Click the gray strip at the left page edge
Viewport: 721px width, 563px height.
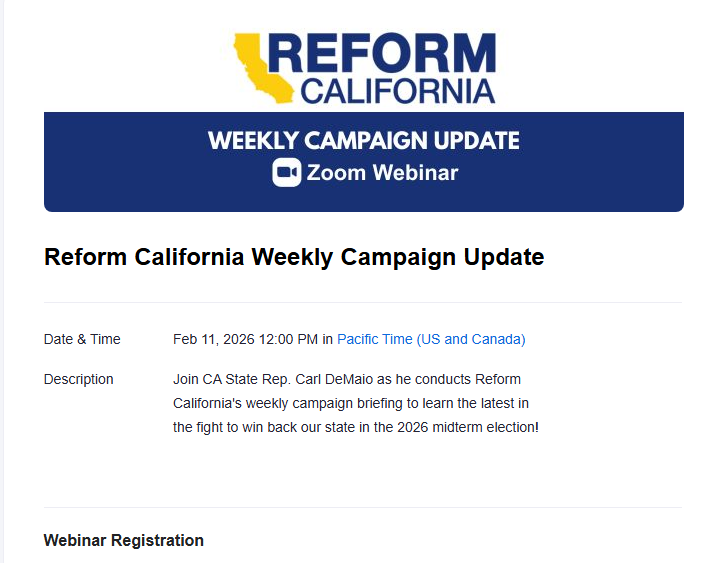(x=2, y=300)
